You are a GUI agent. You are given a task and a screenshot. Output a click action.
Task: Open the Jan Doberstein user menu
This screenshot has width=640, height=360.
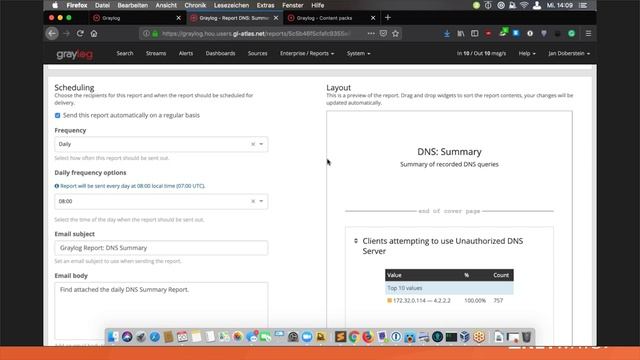(569, 53)
